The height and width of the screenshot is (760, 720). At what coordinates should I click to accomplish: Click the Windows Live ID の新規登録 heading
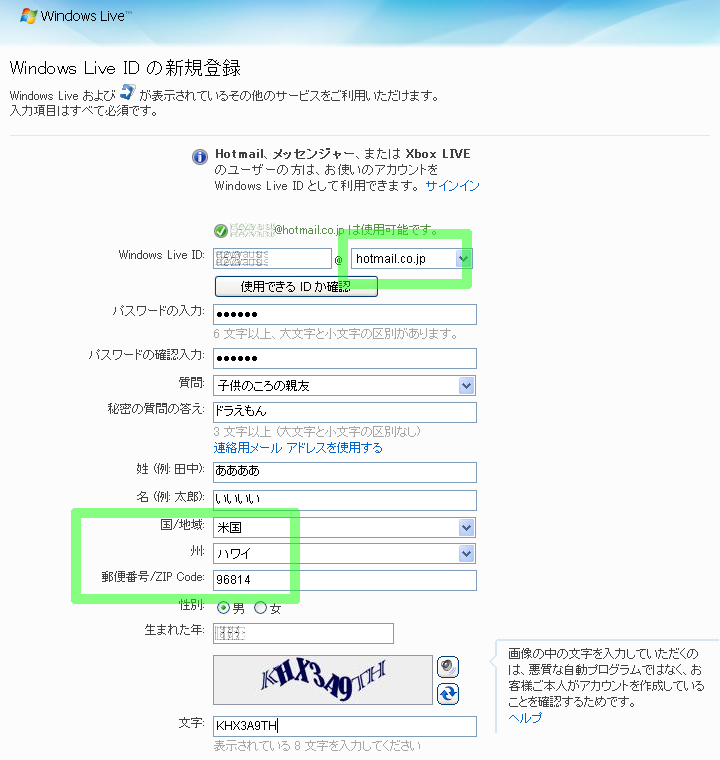tap(125, 68)
